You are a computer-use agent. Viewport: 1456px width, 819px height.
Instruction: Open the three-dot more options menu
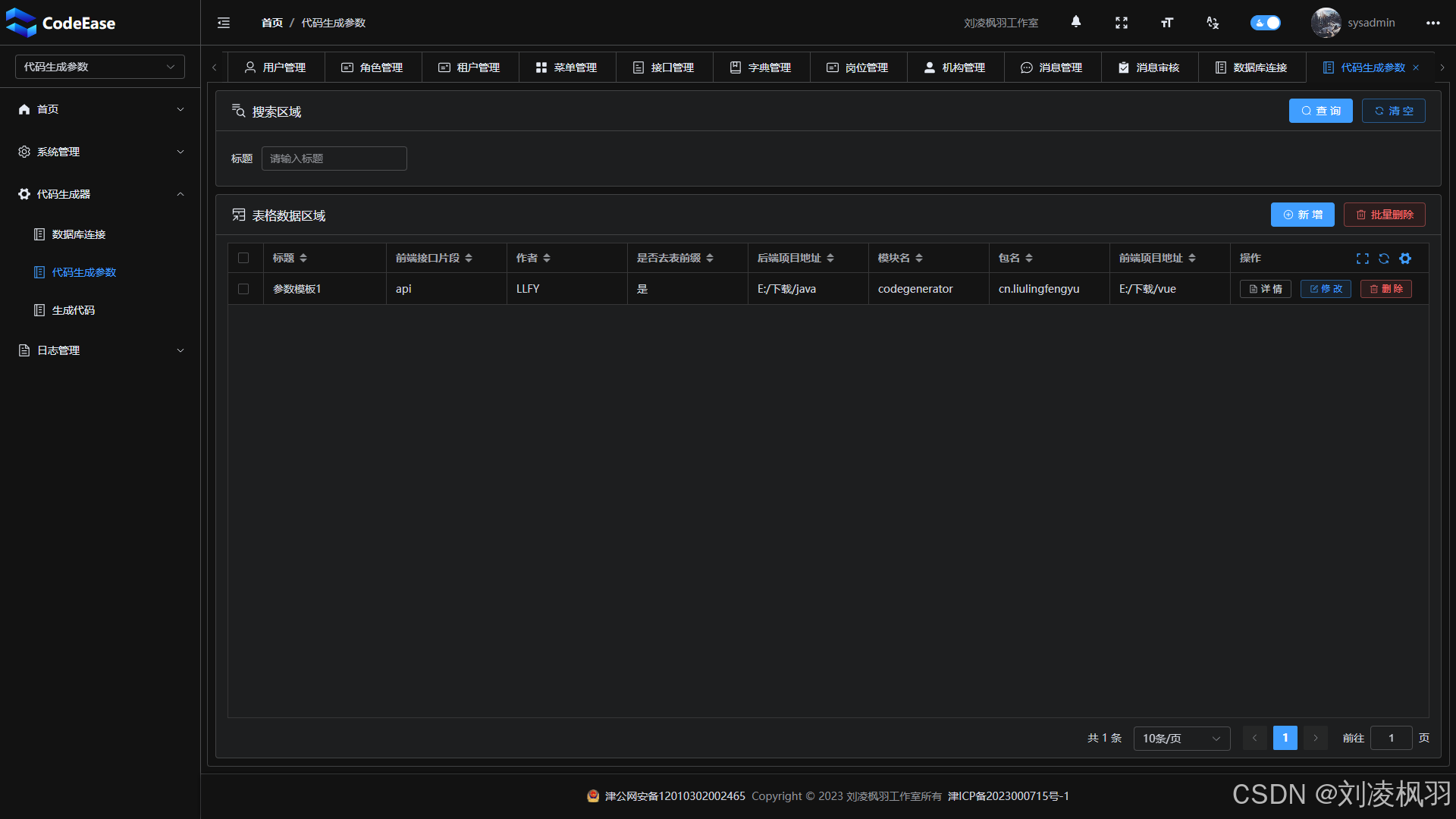coord(1432,23)
